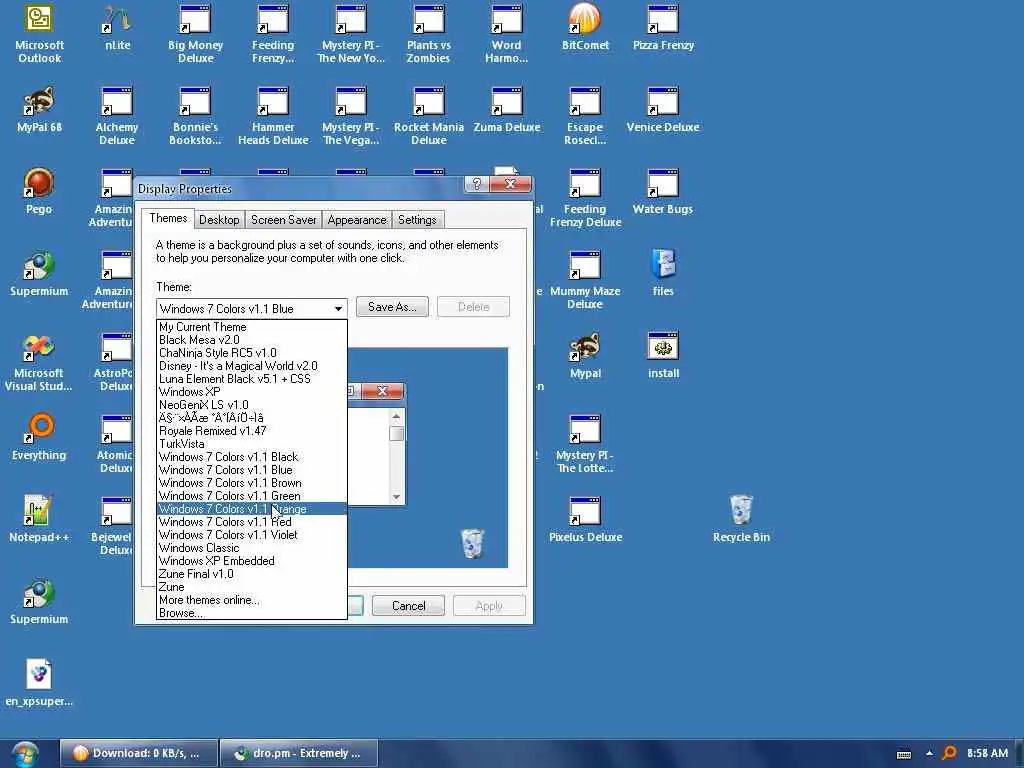
Task: Select the Water Bugs shortcut
Action: click(663, 192)
